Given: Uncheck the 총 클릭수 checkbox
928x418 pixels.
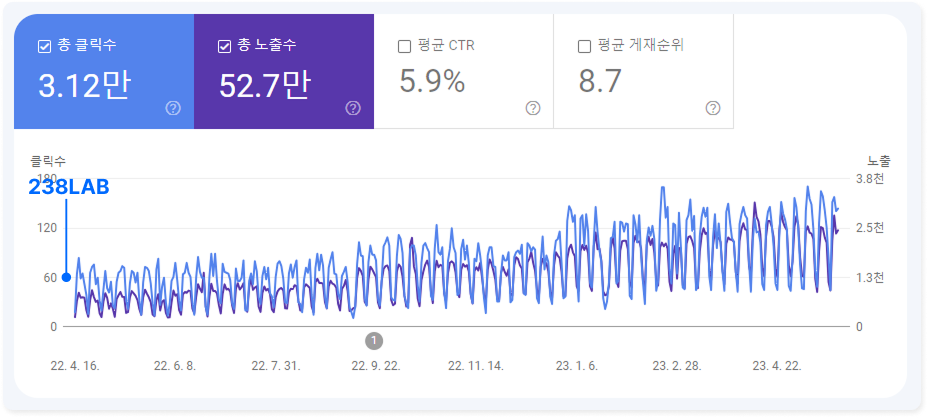Looking at the screenshot, I should click(x=44, y=46).
